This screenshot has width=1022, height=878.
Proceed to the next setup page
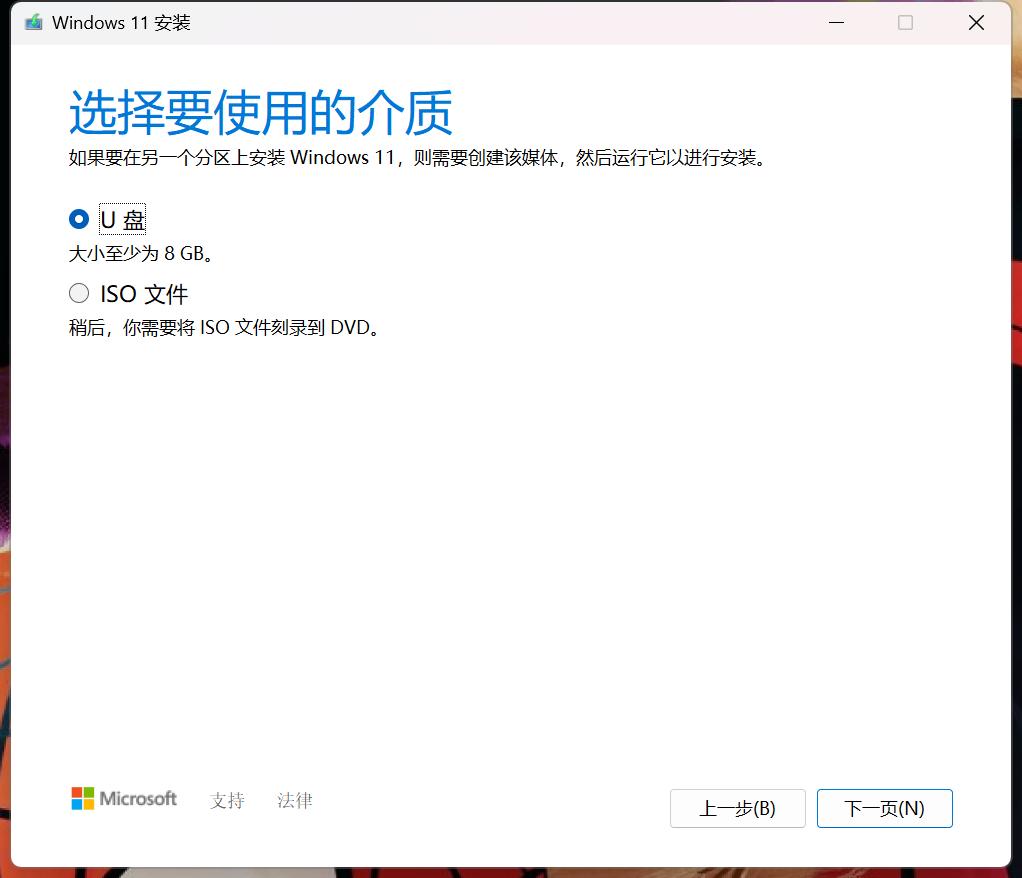tap(884, 808)
